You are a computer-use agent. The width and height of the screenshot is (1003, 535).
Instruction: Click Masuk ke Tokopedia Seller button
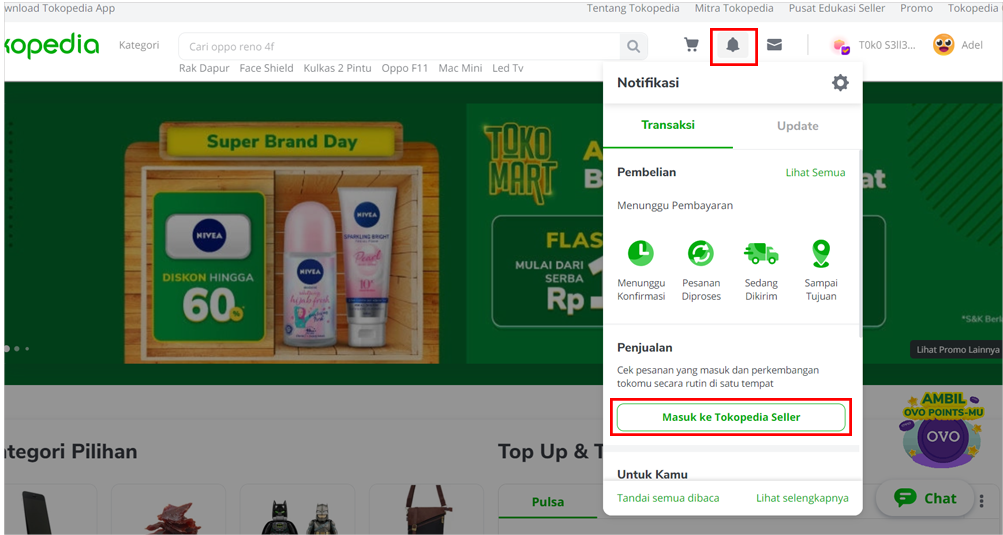pos(731,417)
